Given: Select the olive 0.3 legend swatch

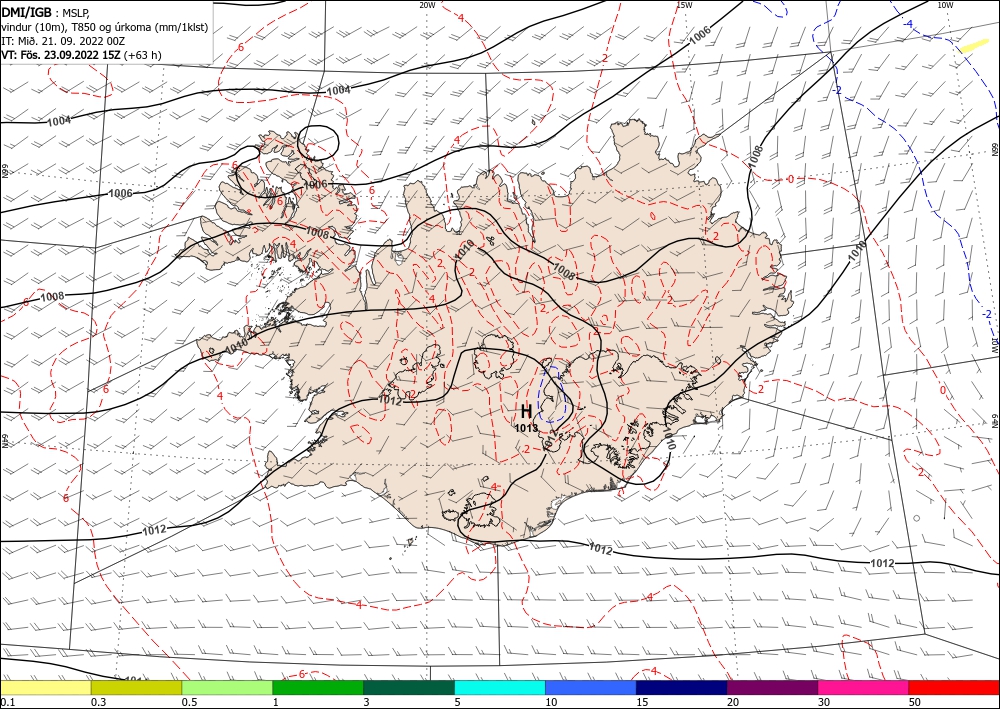Looking at the screenshot, I should pos(136,687).
